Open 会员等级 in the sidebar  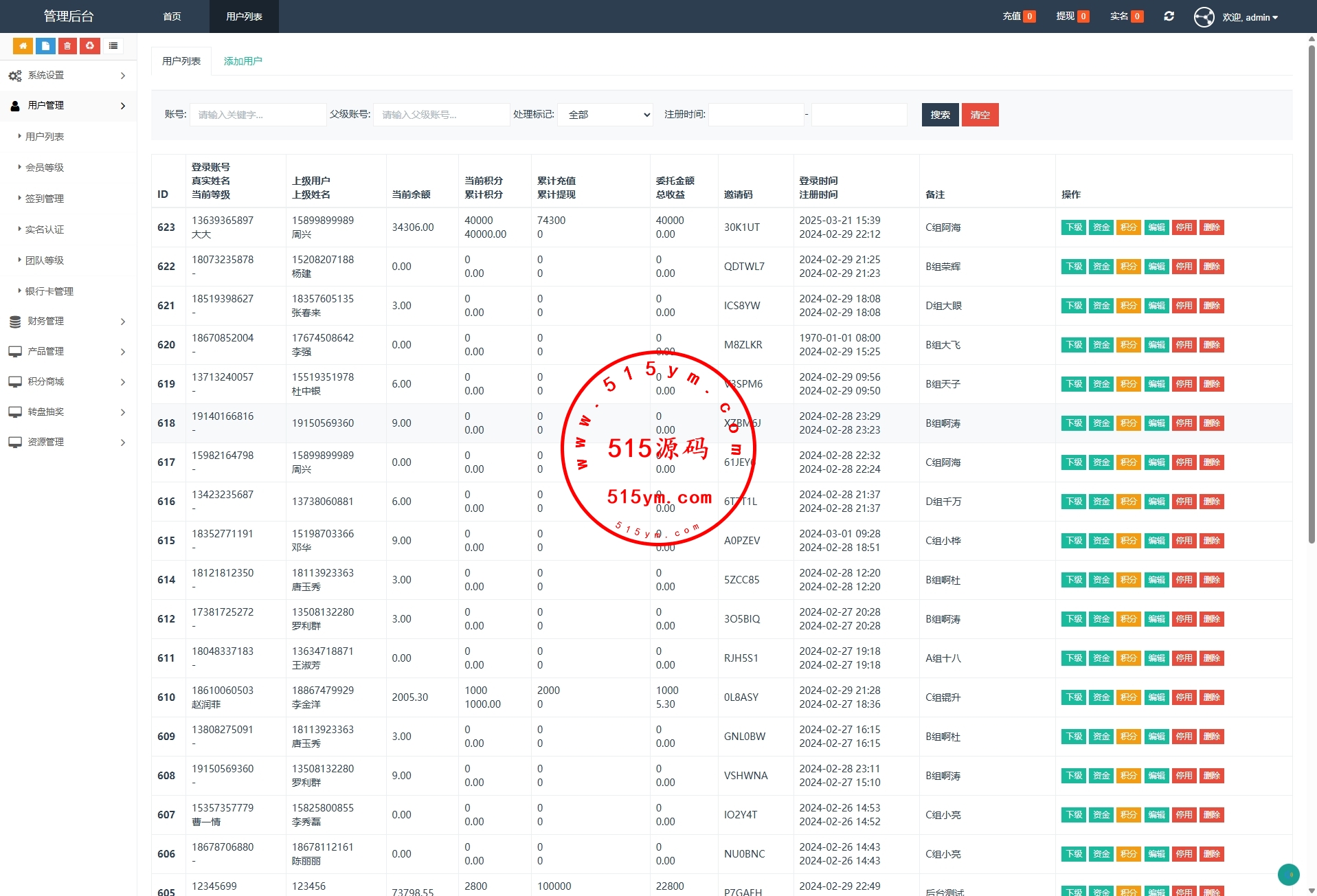tap(45, 168)
